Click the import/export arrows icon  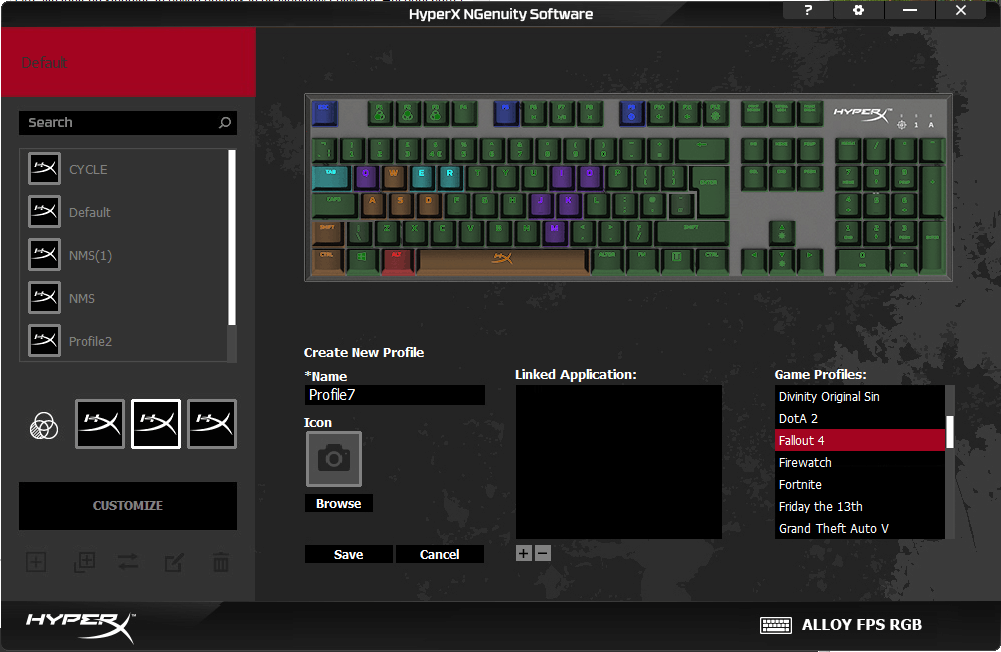point(128,562)
